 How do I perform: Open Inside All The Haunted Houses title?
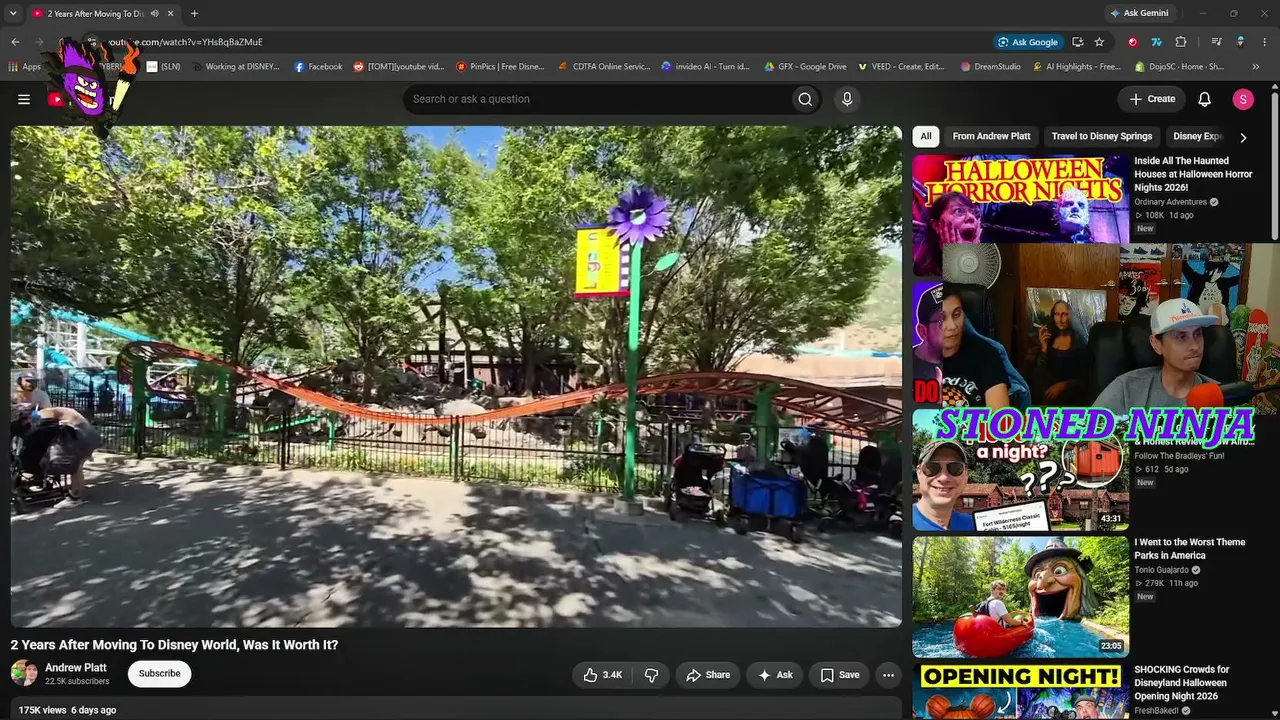click(1193, 174)
